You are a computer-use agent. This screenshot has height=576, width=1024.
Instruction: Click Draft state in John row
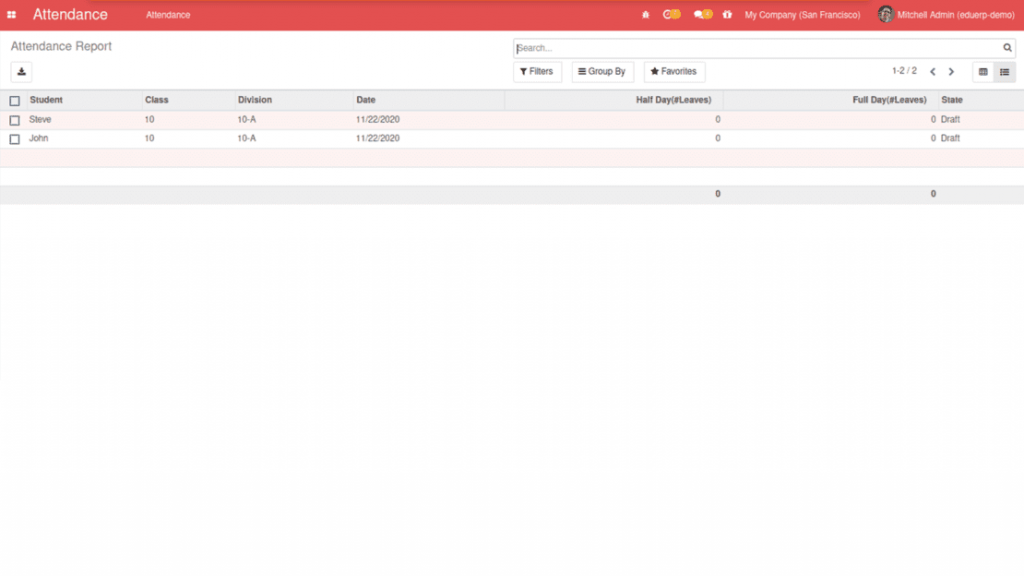[950, 138]
